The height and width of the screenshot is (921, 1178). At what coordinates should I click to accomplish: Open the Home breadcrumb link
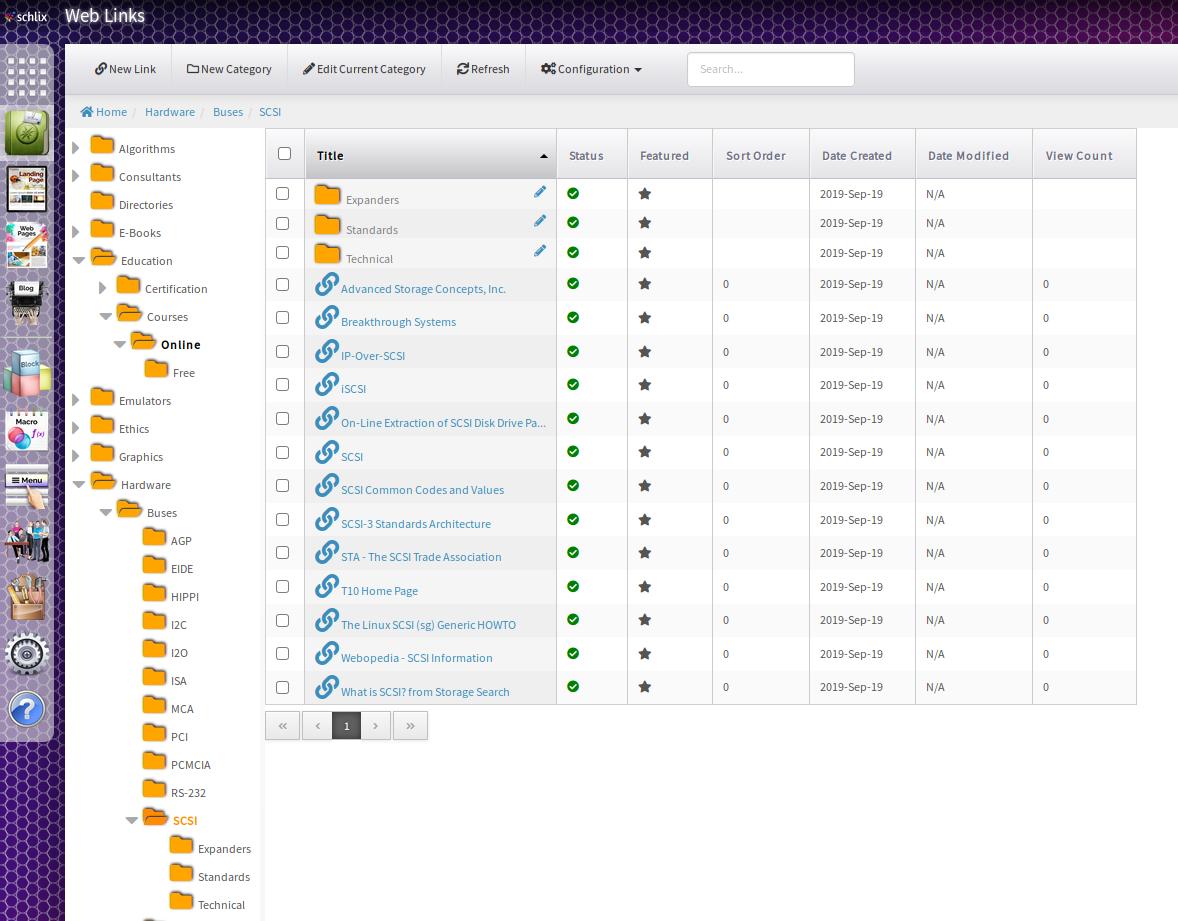[x=104, y=112]
